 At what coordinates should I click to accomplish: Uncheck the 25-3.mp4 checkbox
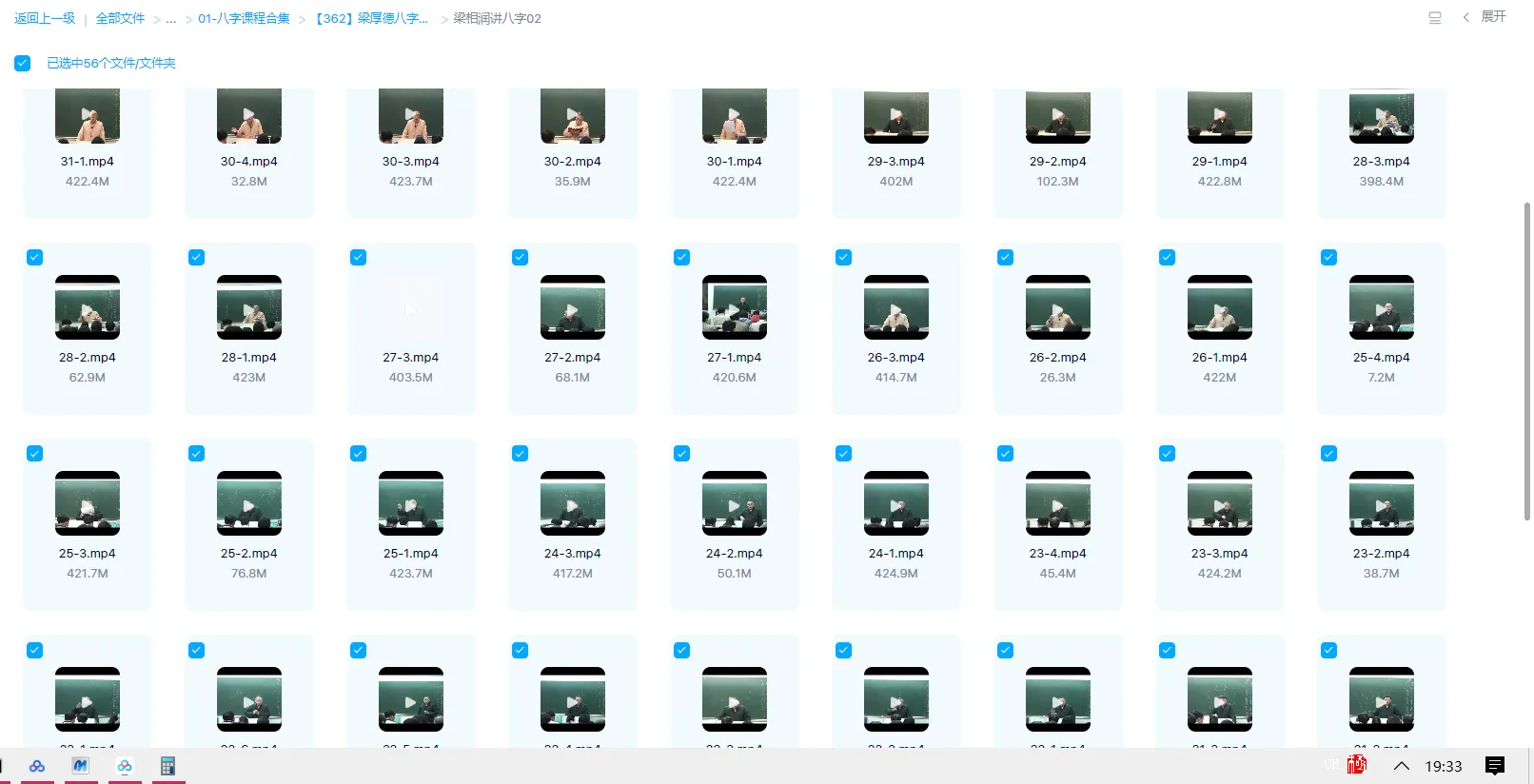click(35, 453)
